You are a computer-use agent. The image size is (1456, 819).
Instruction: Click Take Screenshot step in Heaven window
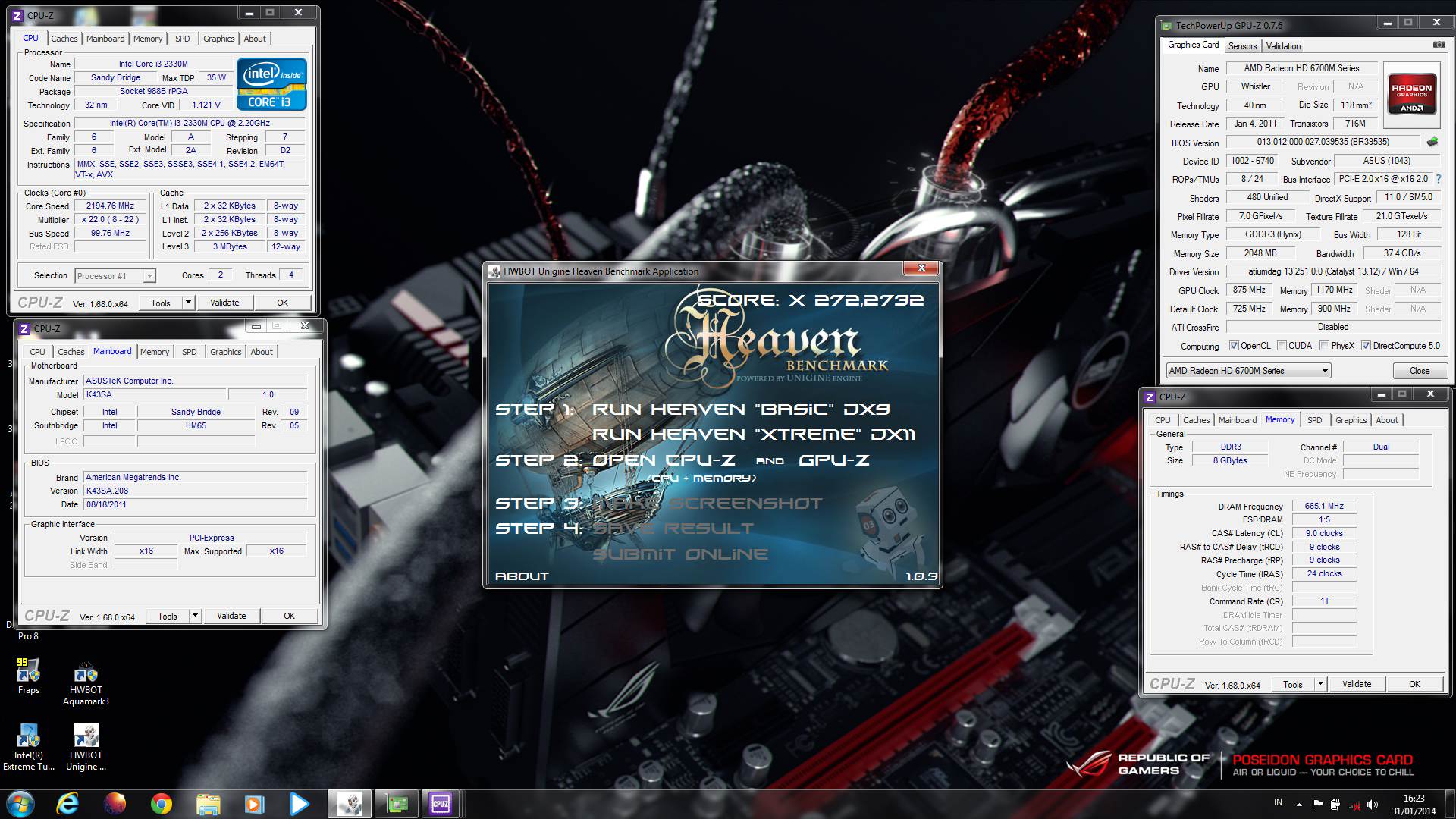707,504
